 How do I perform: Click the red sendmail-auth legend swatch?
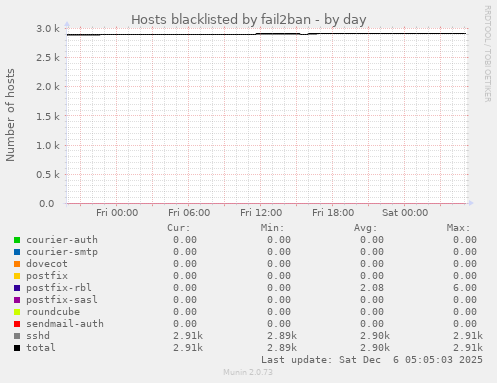(17, 324)
